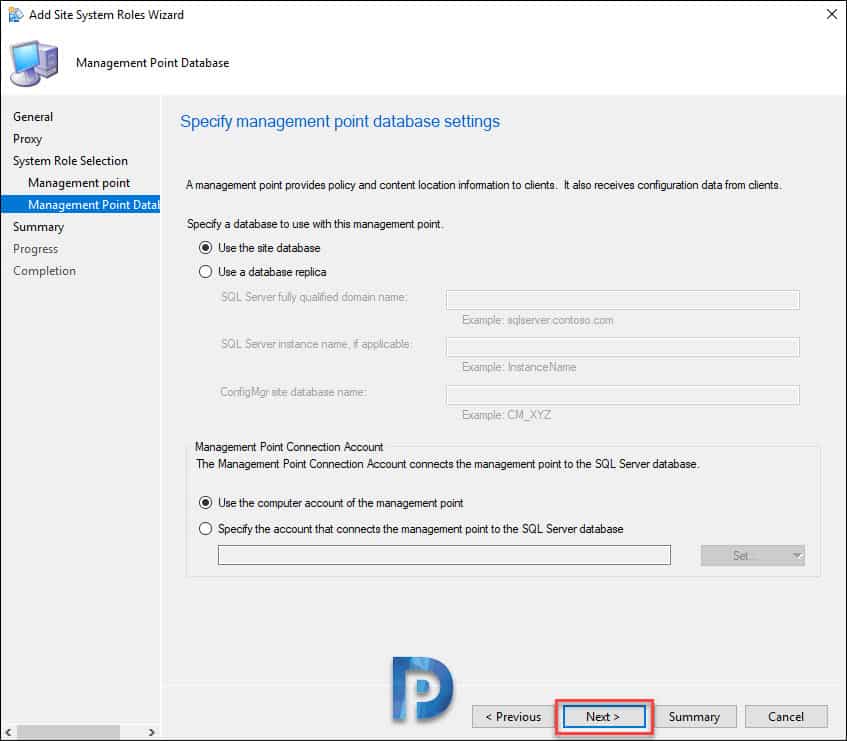Click ConfigMgr site database name field

622,395
